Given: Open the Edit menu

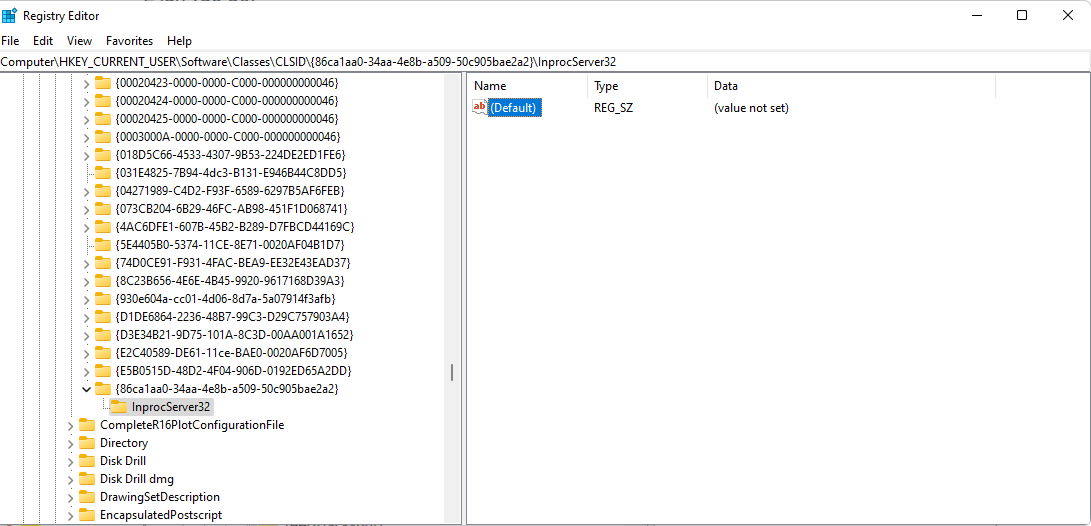Looking at the screenshot, I should pos(43,41).
